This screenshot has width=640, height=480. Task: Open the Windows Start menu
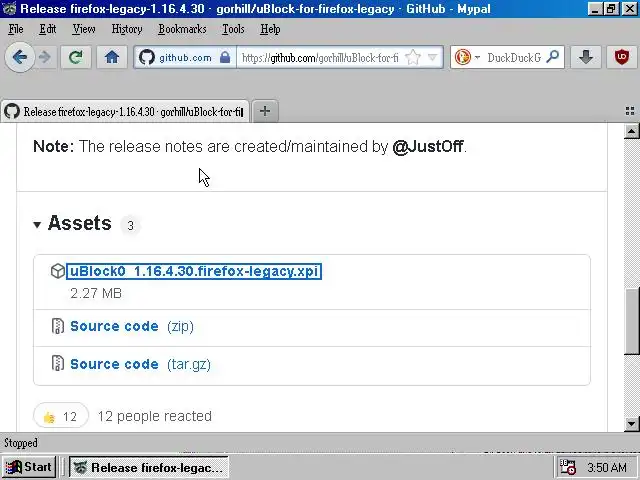29,467
